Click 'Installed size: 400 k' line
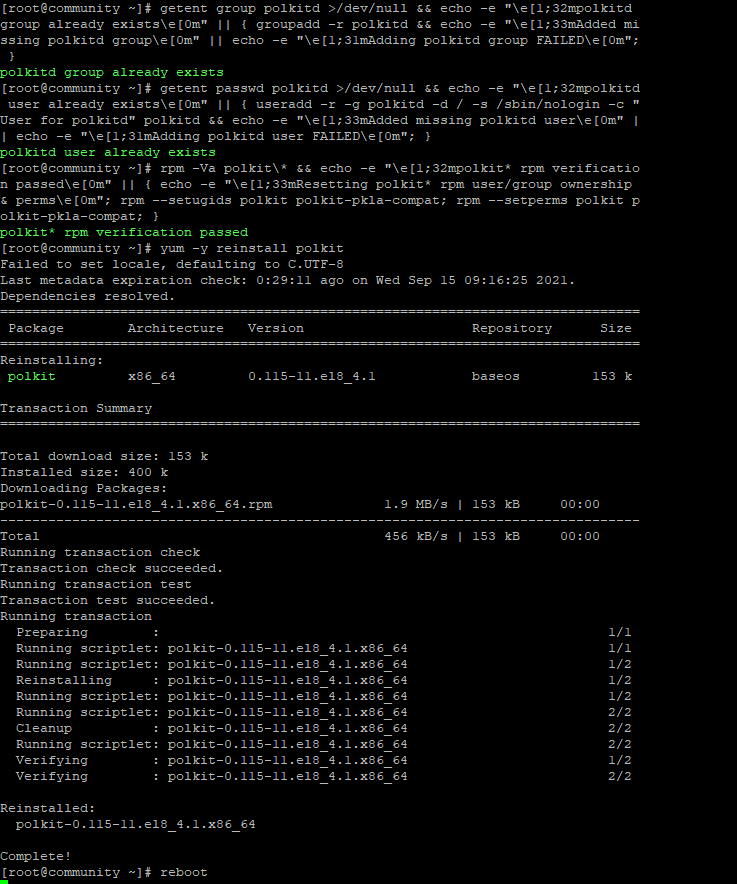The image size is (737, 884). tap(84, 472)
